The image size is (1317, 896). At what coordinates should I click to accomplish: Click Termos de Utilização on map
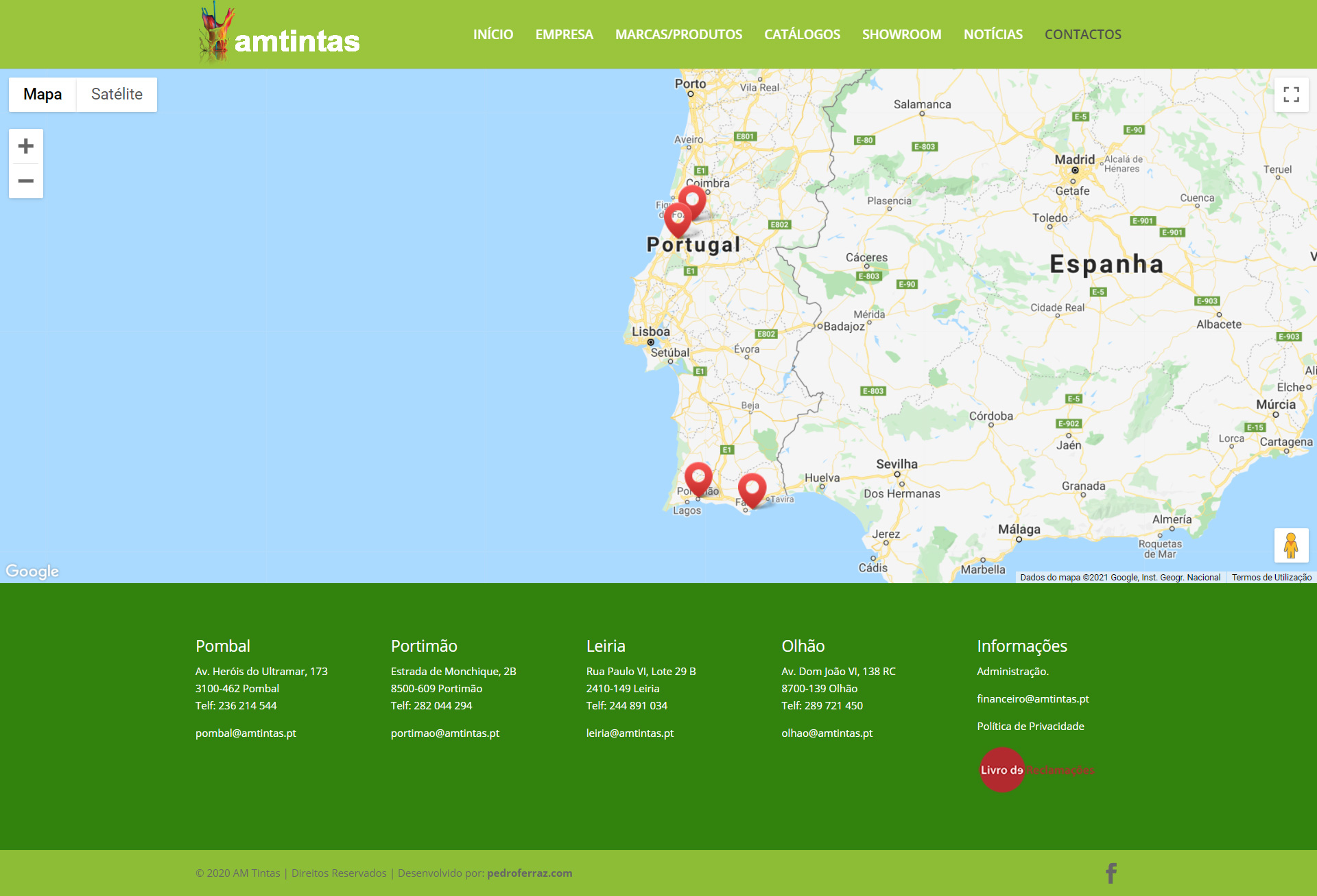click(1271, 577)
